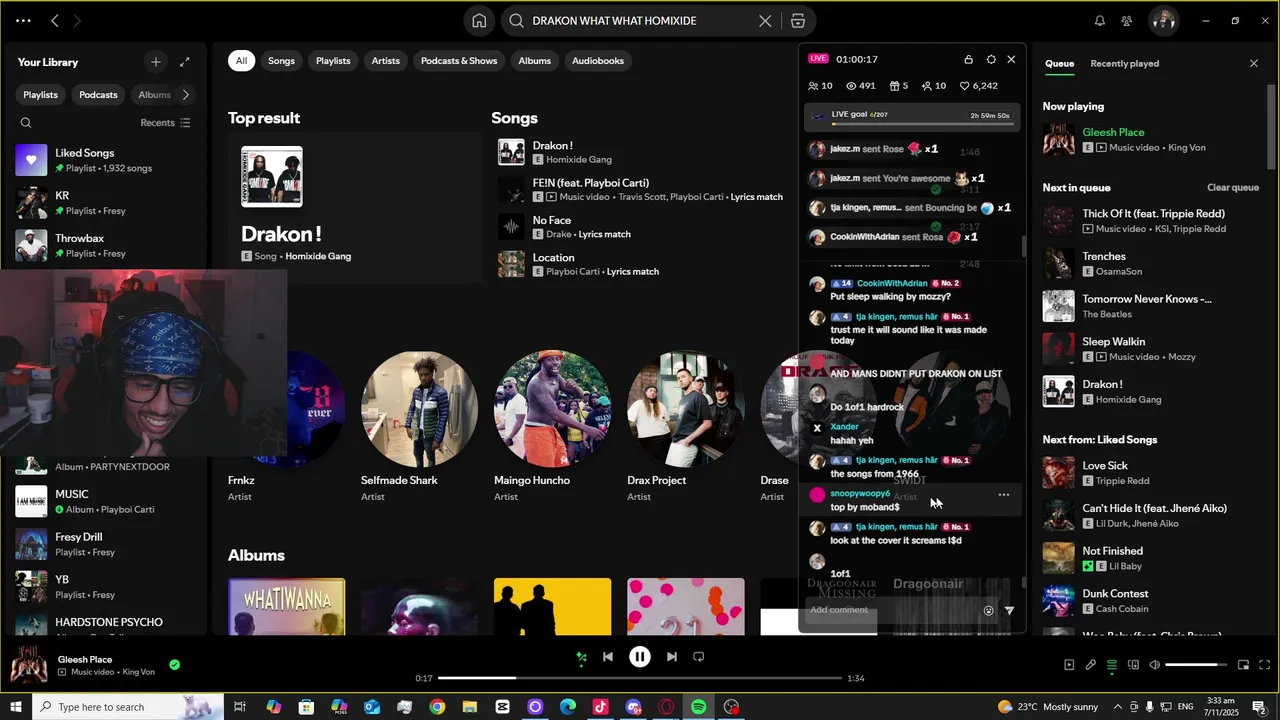1280x720 pixels.
Task: Toggle the lyrics microphone icon
Action: pyautogui.click(x=1090, y=665)
